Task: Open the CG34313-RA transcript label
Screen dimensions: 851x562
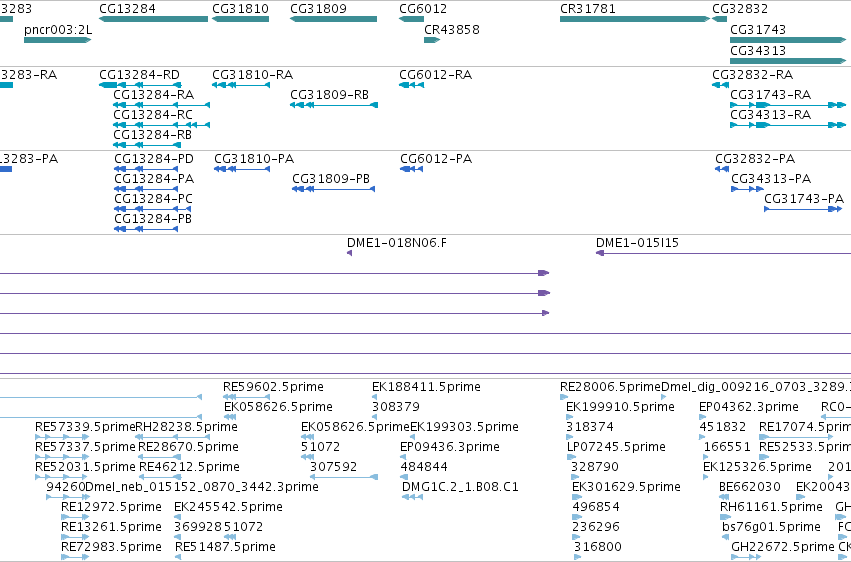Action: point(771,114)
